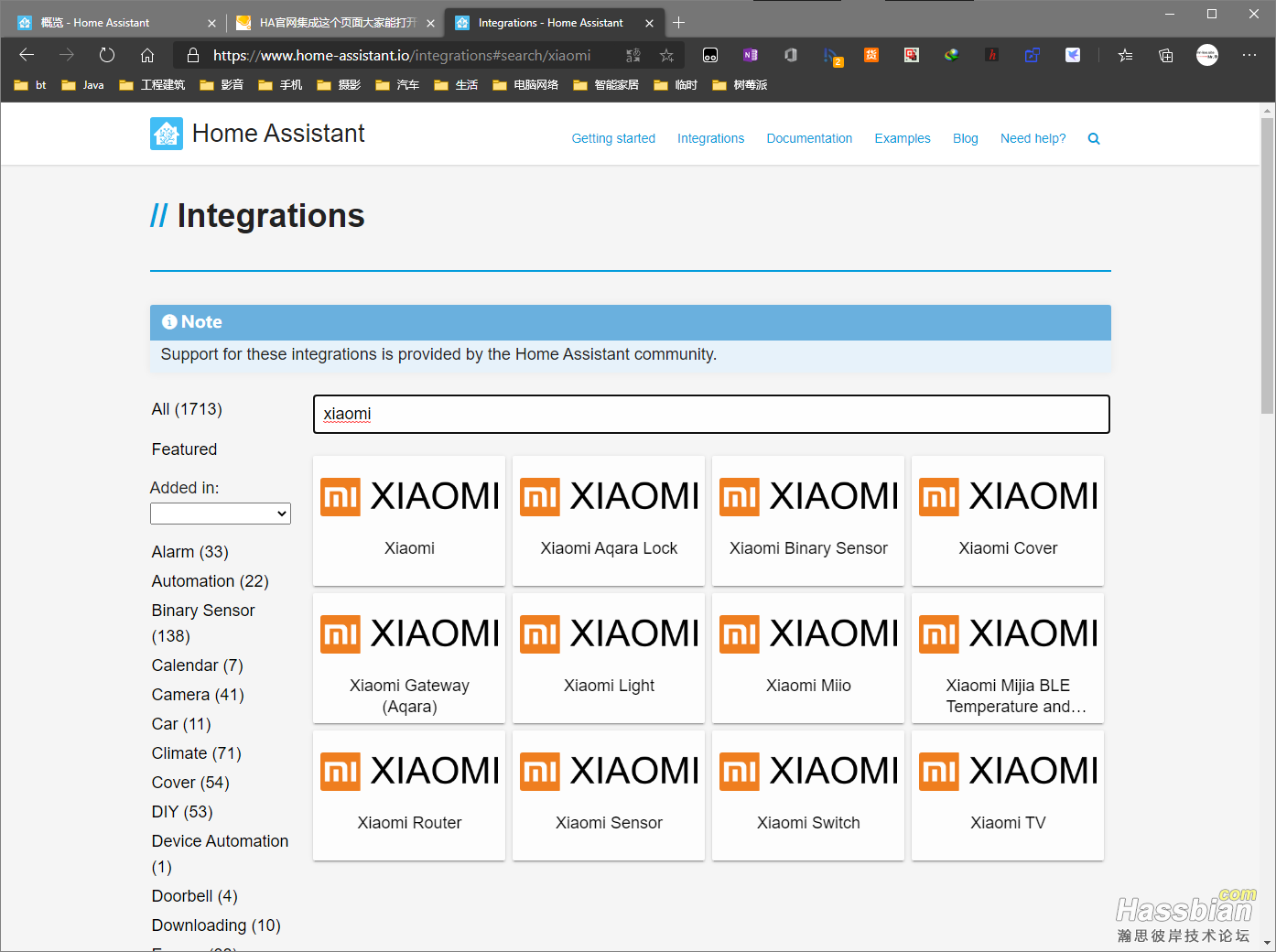
Task: Open the Java bookmarks folder
Action: click(82, 85)
